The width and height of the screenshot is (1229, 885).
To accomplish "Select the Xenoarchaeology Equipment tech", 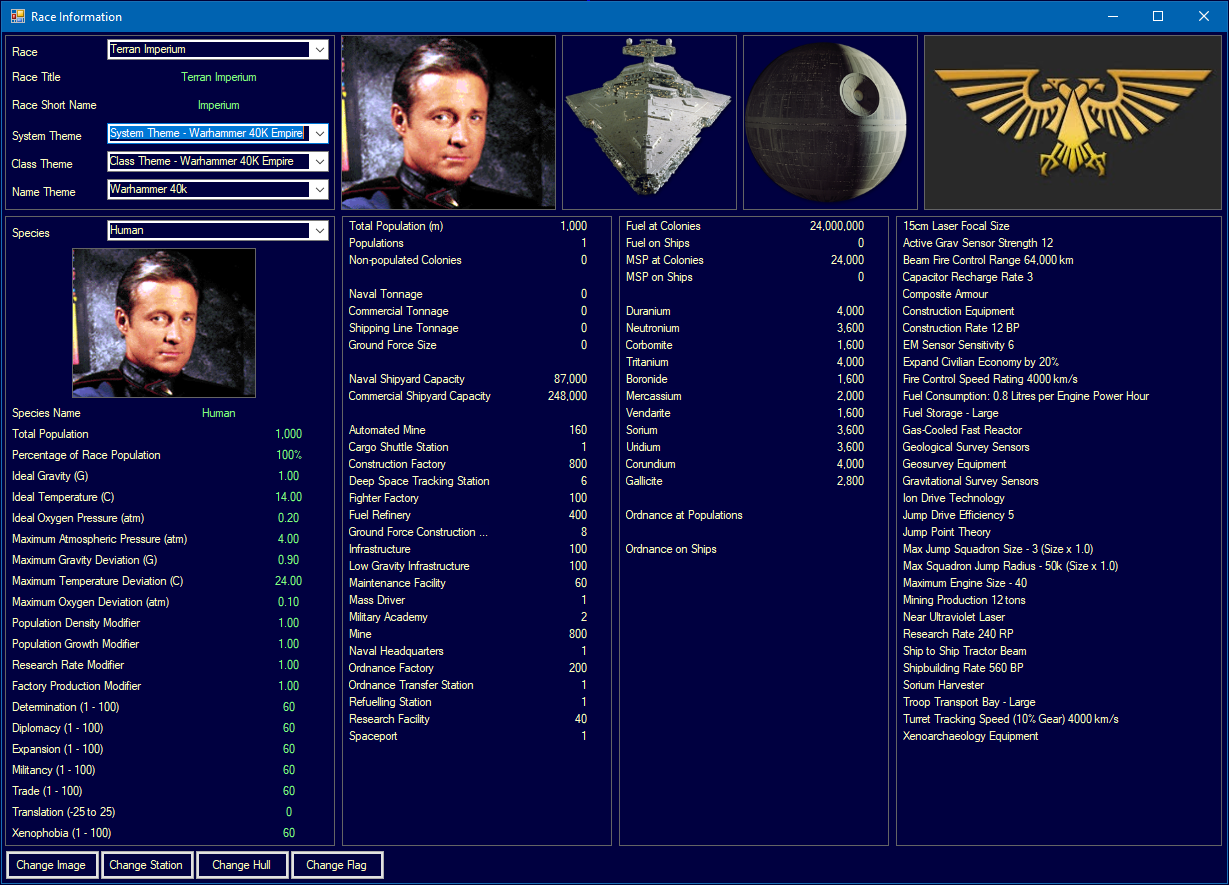I will (x=970, y=736).
